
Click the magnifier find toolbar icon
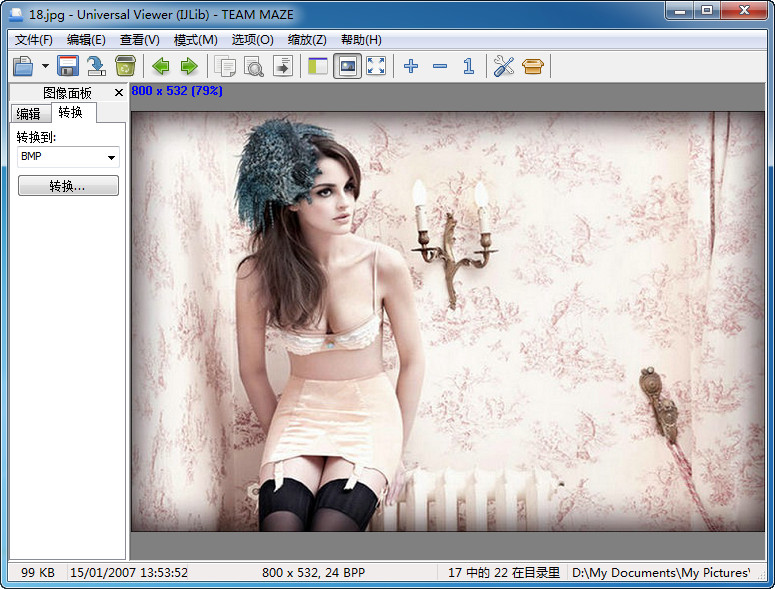pos(254,66)
